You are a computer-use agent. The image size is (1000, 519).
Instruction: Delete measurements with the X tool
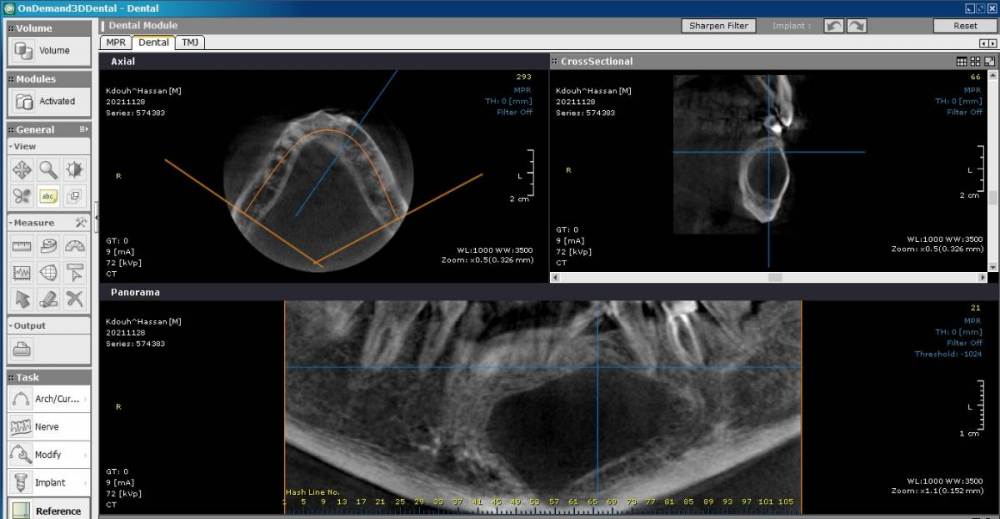point(75,298)
